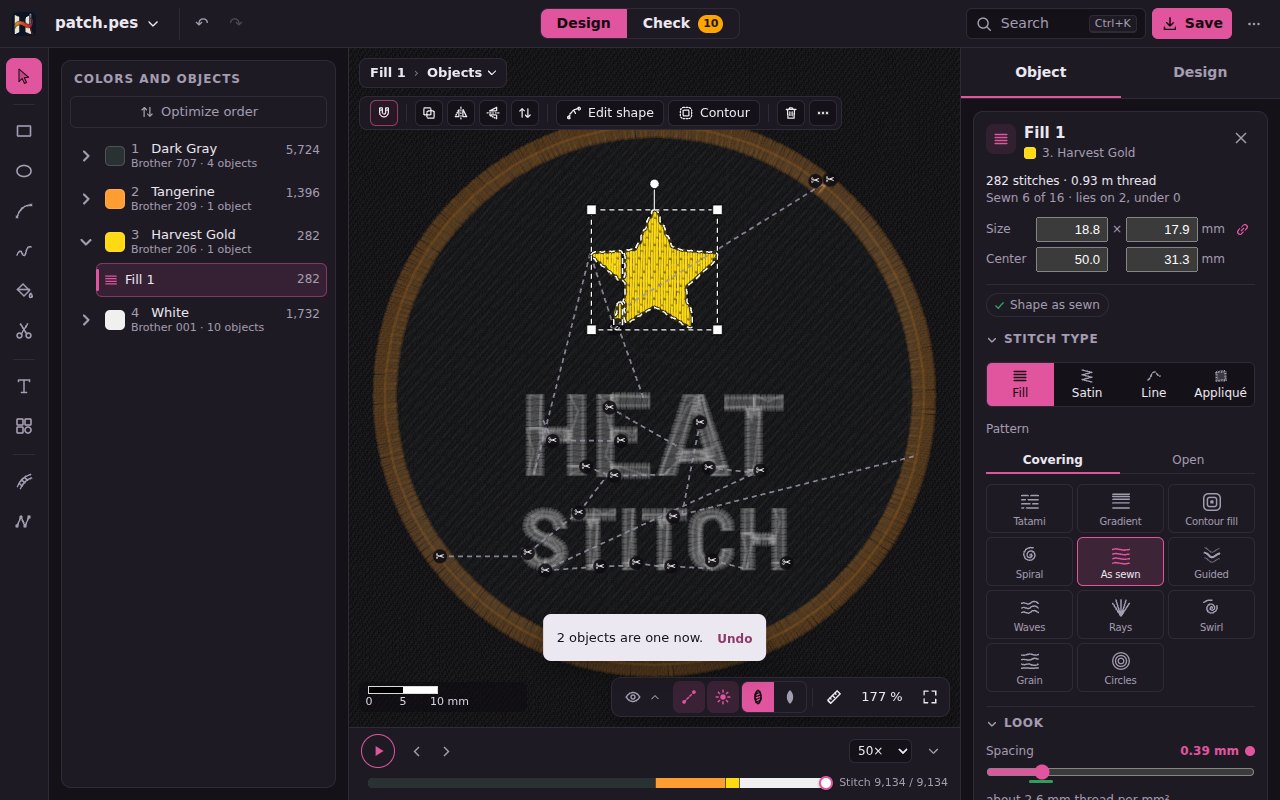The width and height of the screenshot is (1280, 800).
Task: Click Undo in the toast message
Action: 734,638
